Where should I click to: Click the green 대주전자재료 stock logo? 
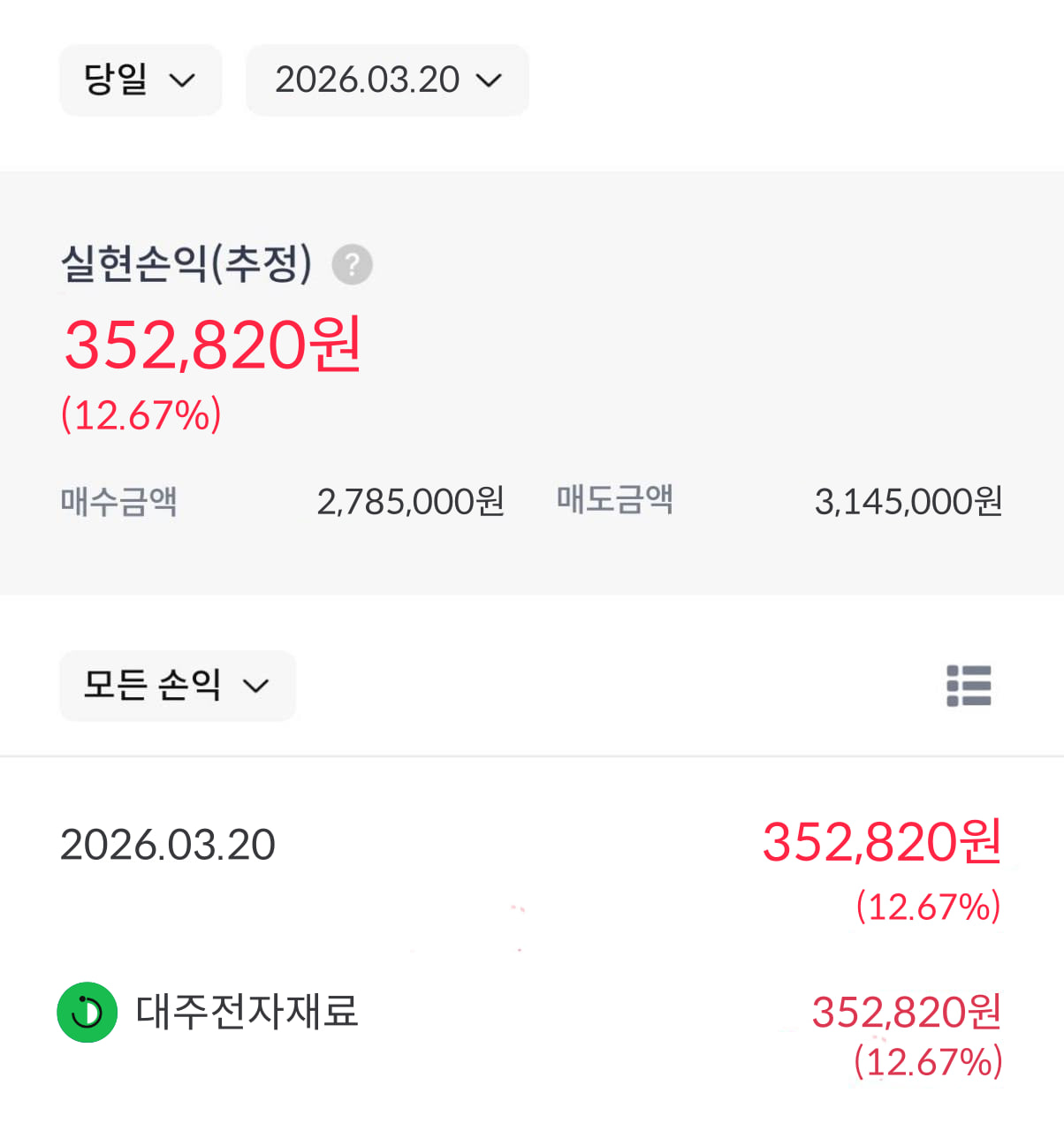pyautogui.click(x=87, y=1012)
